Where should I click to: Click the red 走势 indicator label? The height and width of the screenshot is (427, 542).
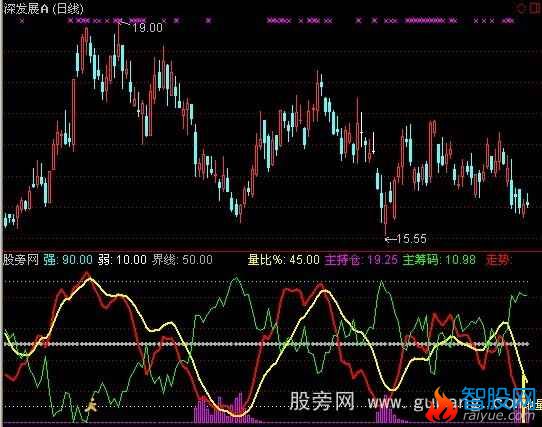pos(498,260)
